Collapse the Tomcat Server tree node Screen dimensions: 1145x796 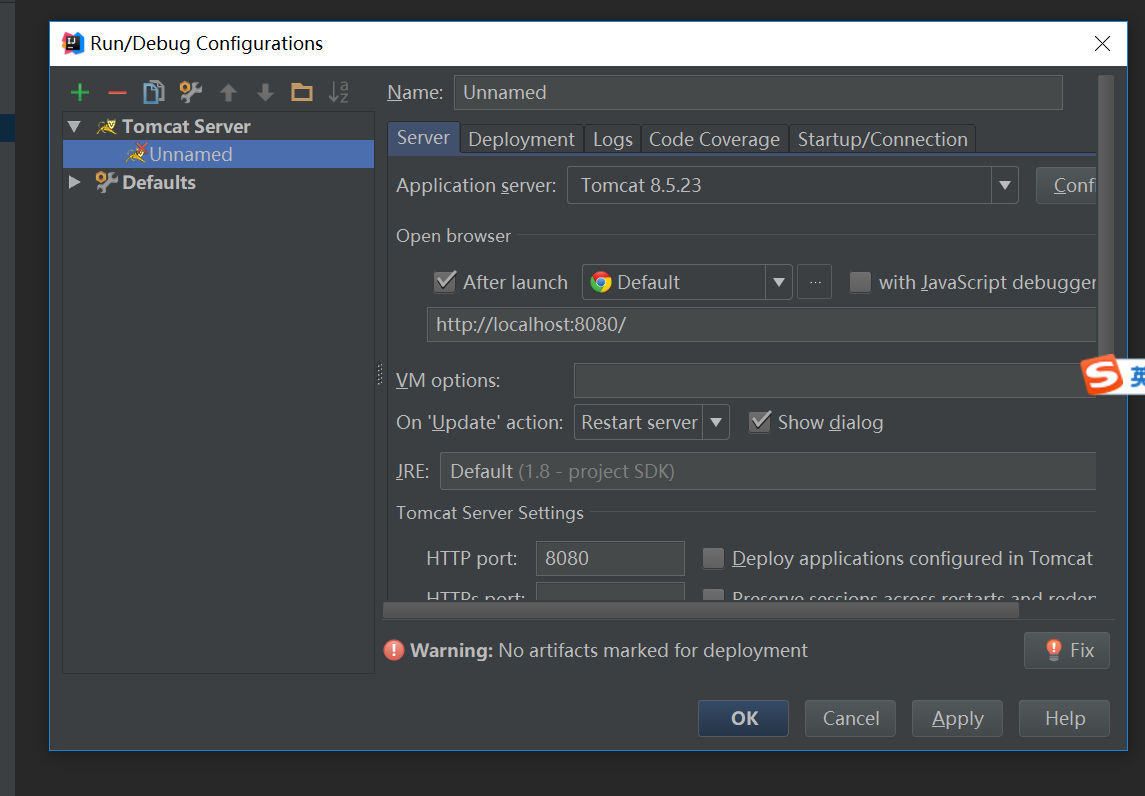pyautogui.click(x=74, y=126)
